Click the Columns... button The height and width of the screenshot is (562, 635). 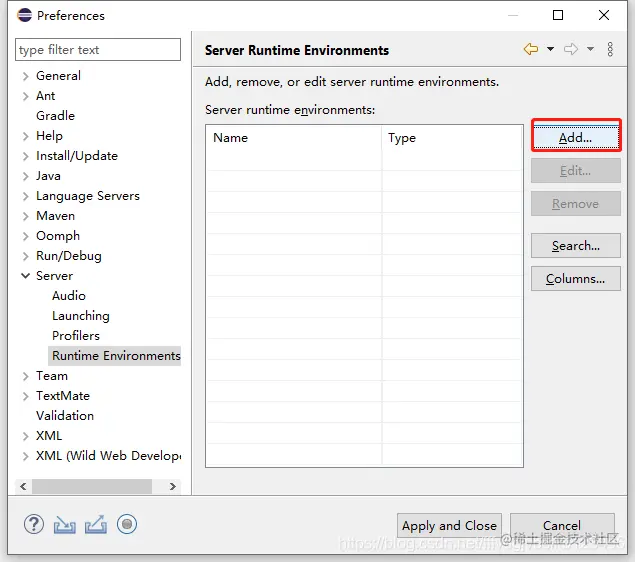[x=576, y=279]
